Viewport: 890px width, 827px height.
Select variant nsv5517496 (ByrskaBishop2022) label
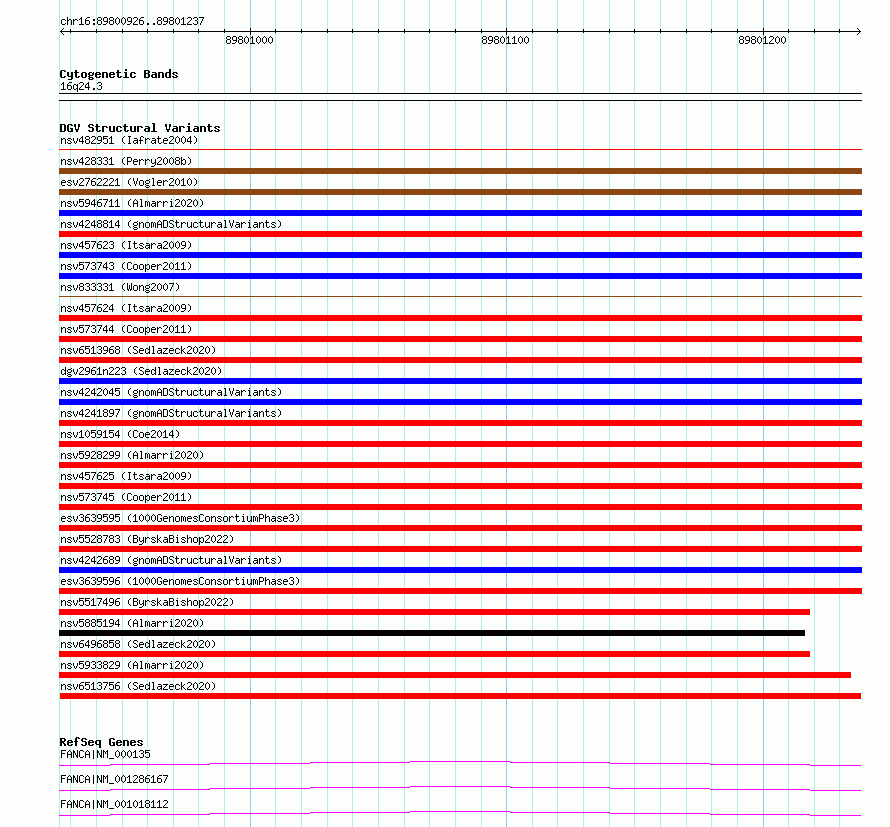[x=147, y=602]
